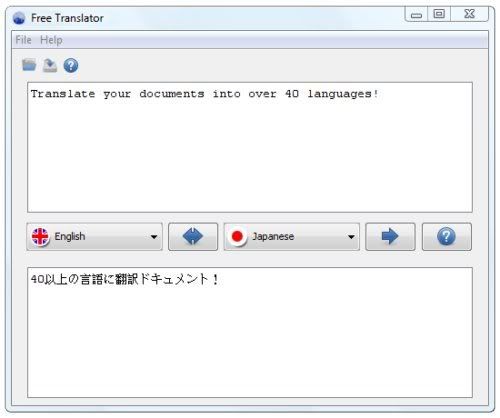Minimize the Free Translator window
This screenshot has height=418, width=500.
[x=416, y=14]
